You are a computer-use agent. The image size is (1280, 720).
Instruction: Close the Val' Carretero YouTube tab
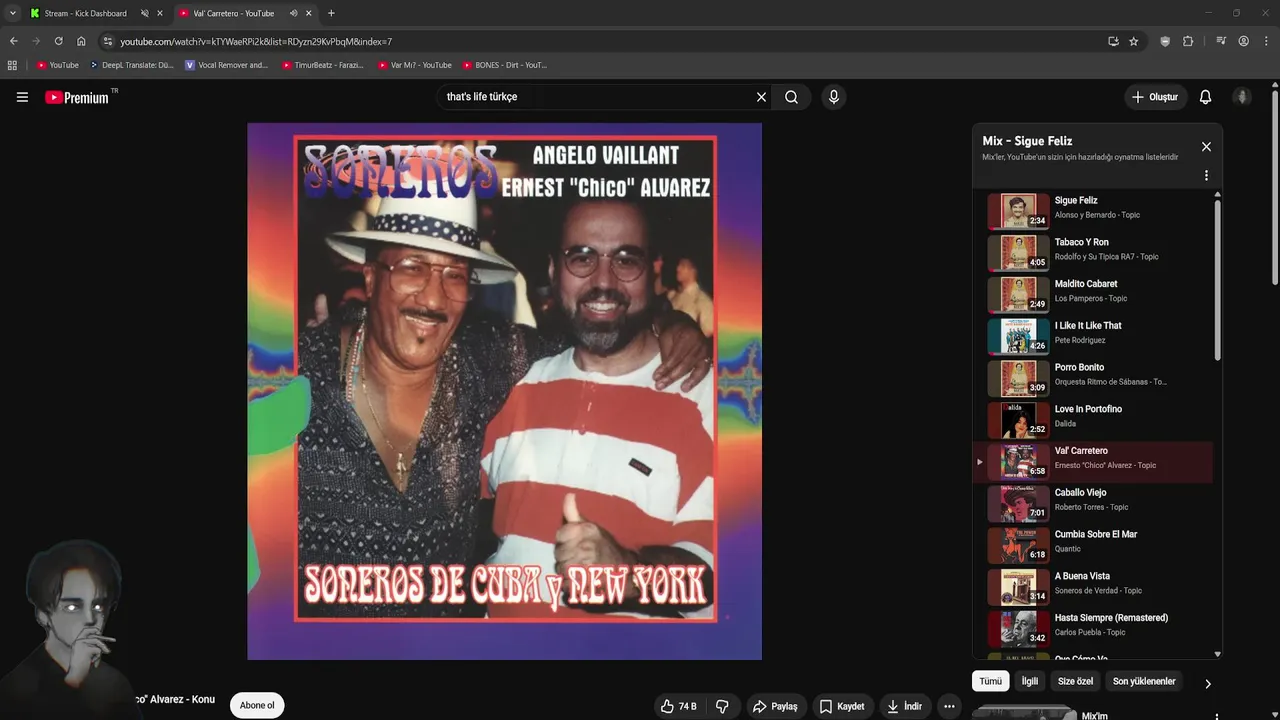point(308,13)
